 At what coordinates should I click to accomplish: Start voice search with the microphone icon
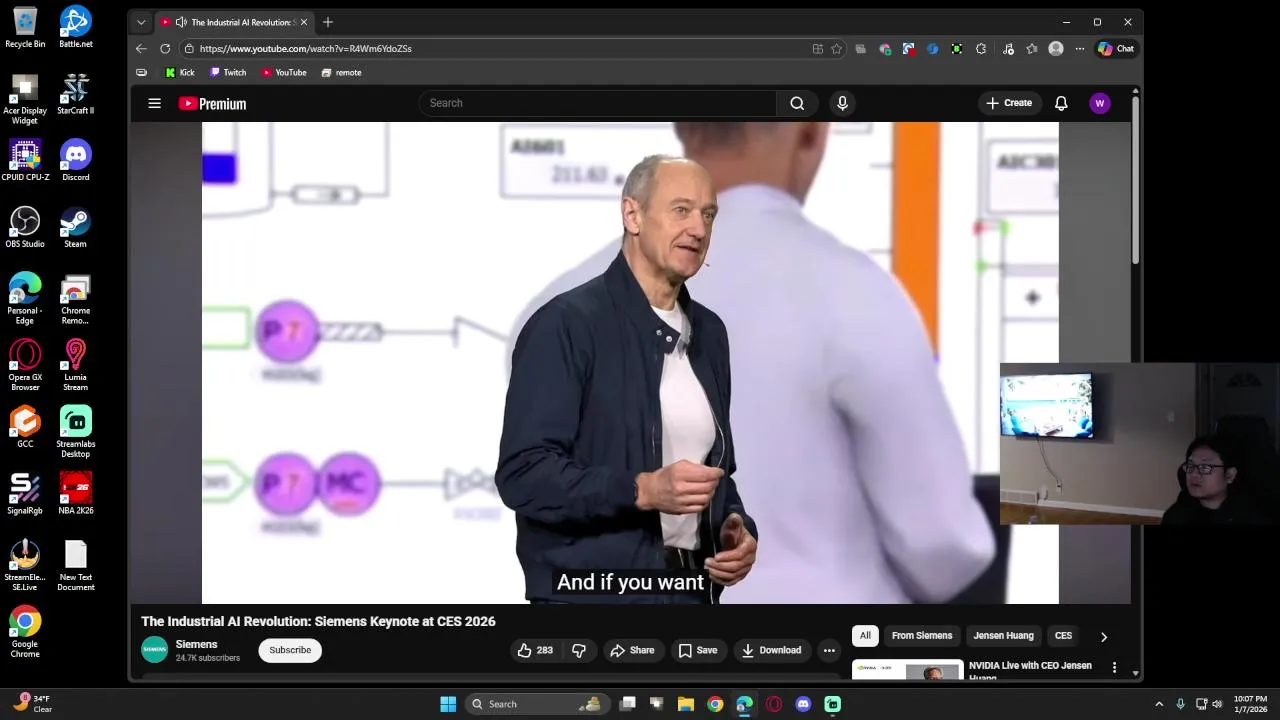click(842, 103)
